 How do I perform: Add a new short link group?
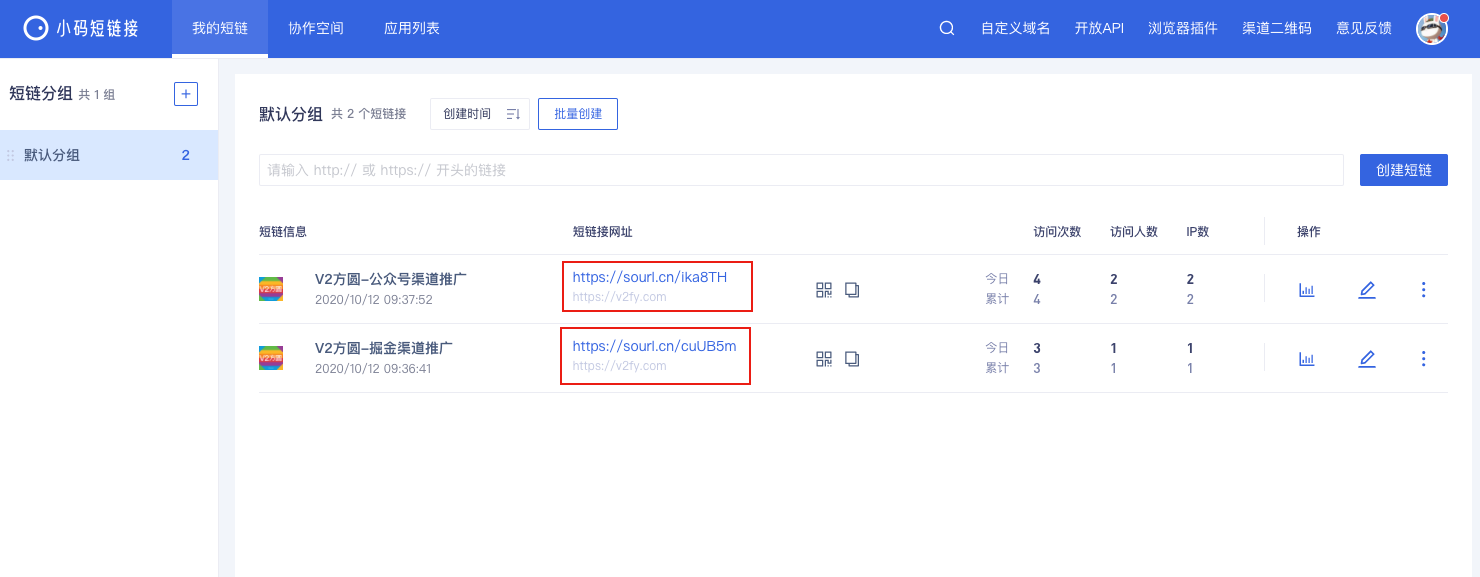pyautogui.click(x=186, y=94)
